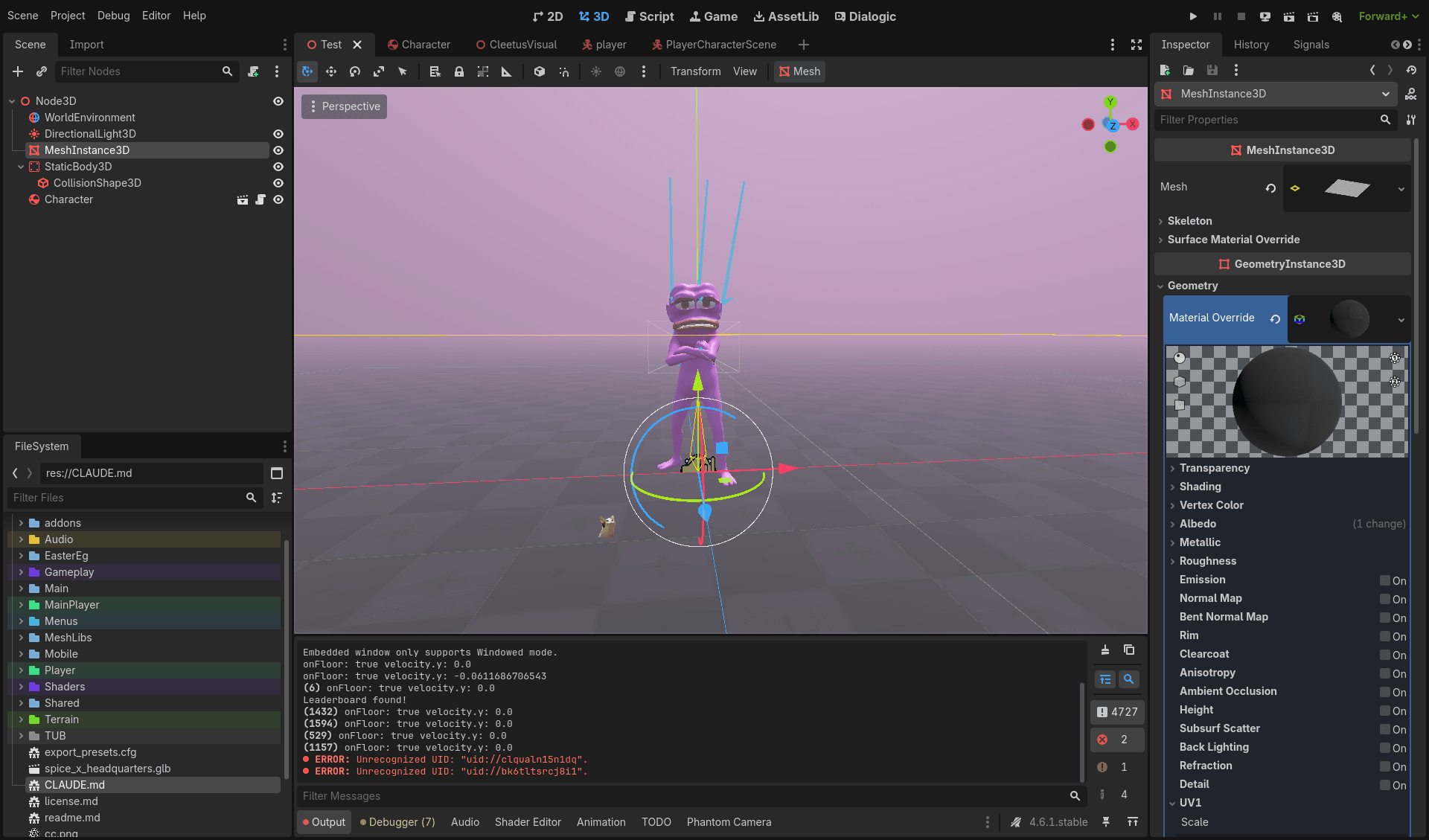Image resolution: width=1429 pixels, height=840 pixels.
Task: Toggle visibility of StaticBody3D node
Action: click(278, 167)
